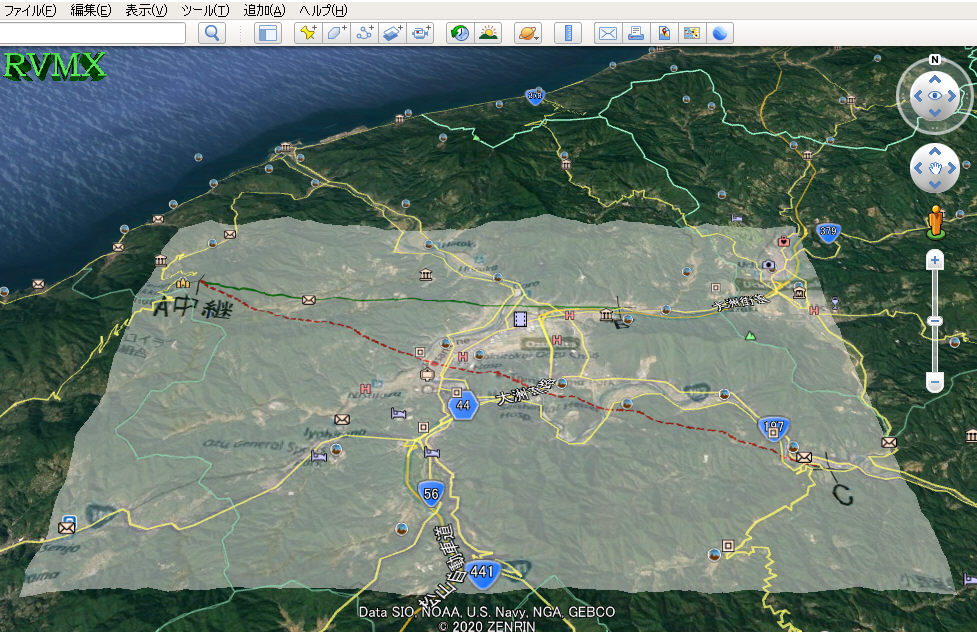Open the 追加(A) menu
Viewport: 977px width, 632px height.
tap(264, 10)
